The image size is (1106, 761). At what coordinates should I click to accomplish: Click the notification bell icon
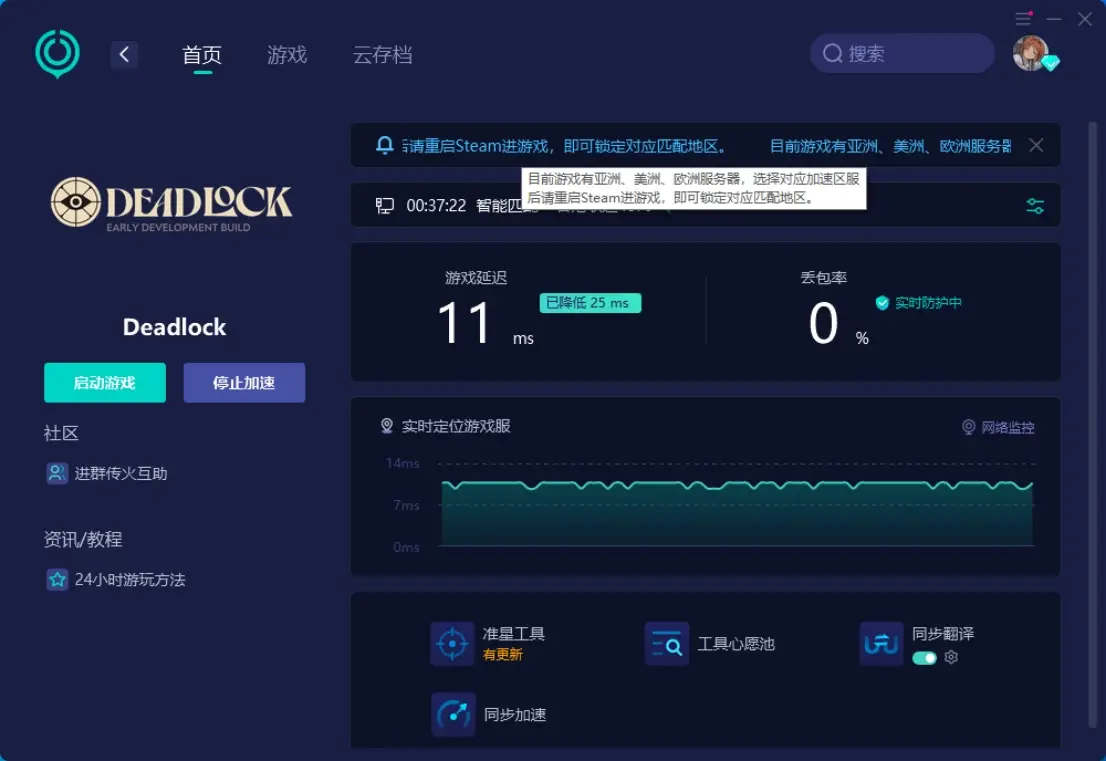[384, 145]
